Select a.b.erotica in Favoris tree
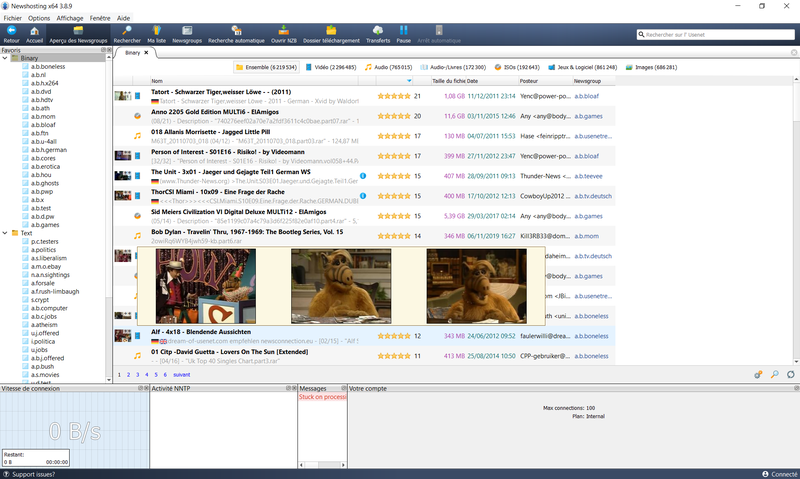 (x=45, y=166)
